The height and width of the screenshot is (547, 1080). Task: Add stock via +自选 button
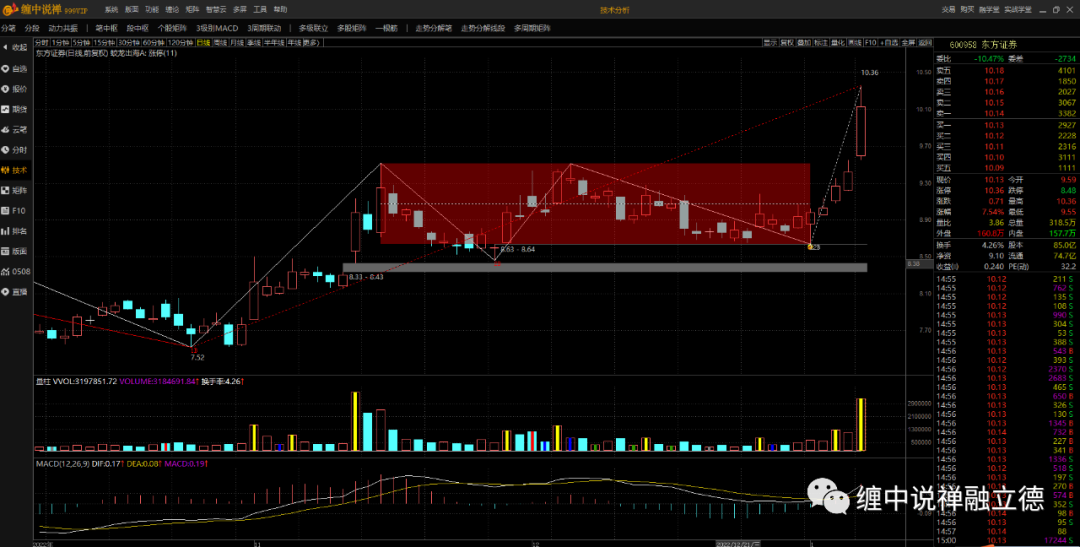889,43
